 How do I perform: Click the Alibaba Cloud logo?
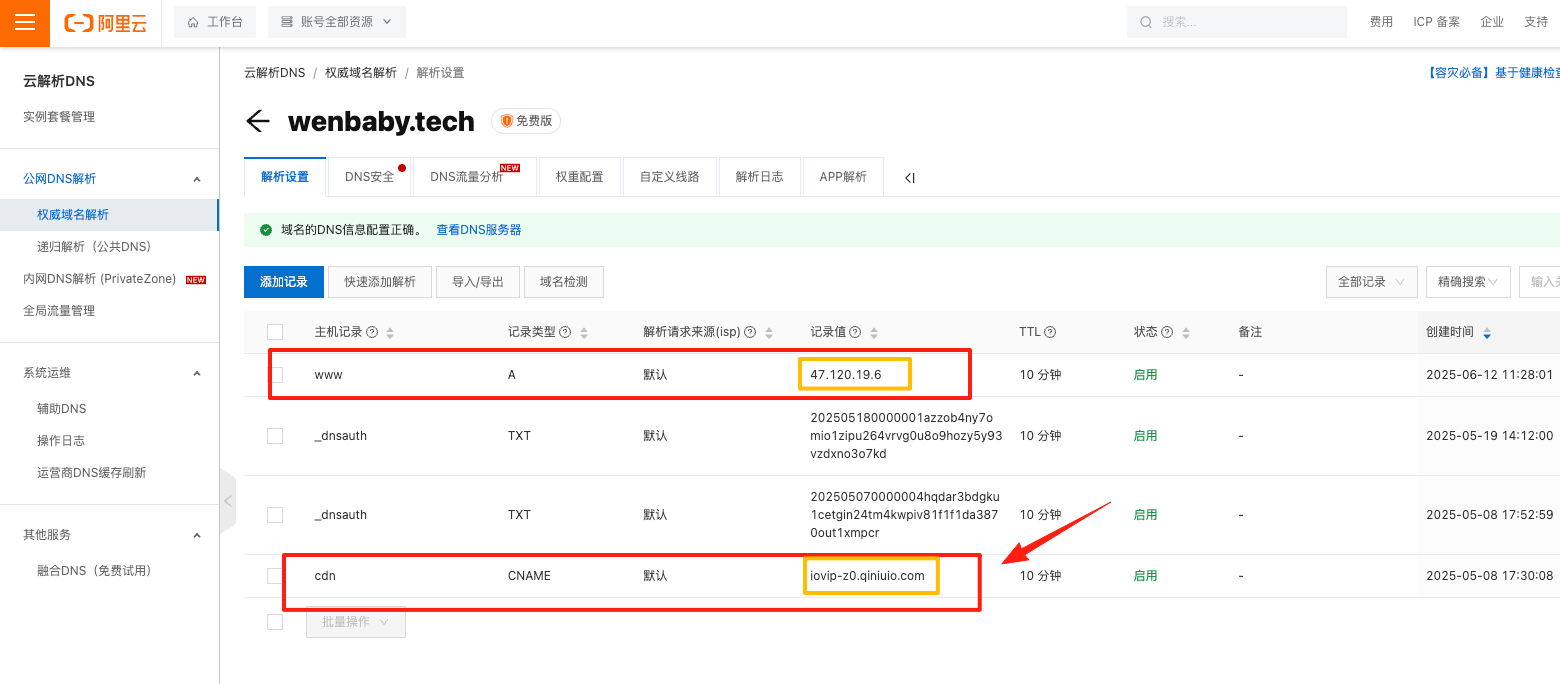click(106, 23)
